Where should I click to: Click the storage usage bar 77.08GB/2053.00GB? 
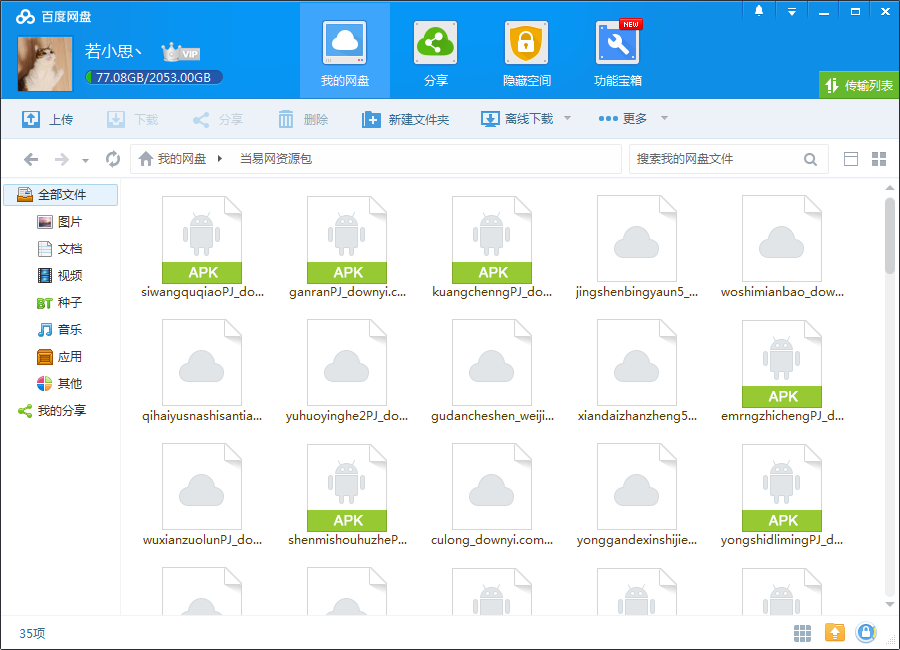(153, 77)
